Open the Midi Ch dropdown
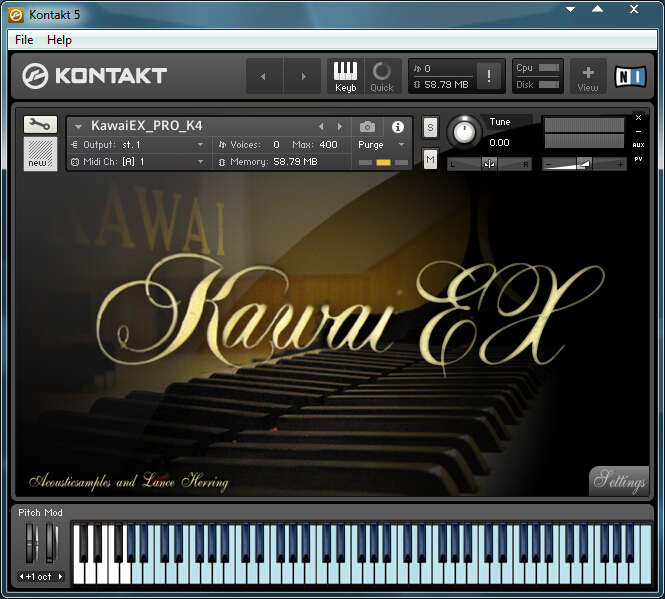Viewport: 665px width, 599px height. click(x=139, y=162)
